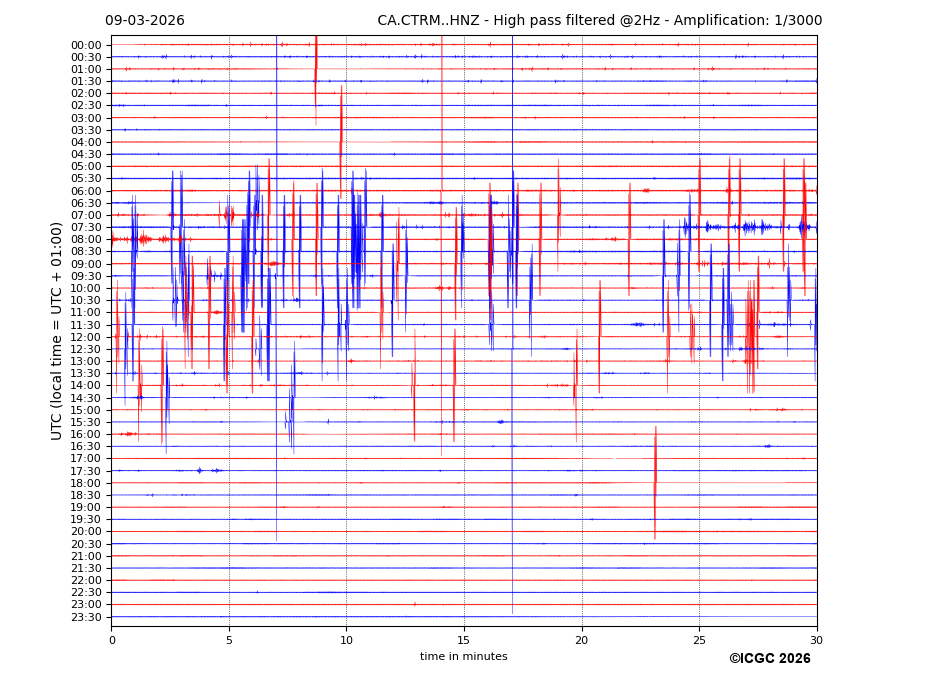
Task: Click the 5 minute x-axis tick
Action: [x=229, y=640]
